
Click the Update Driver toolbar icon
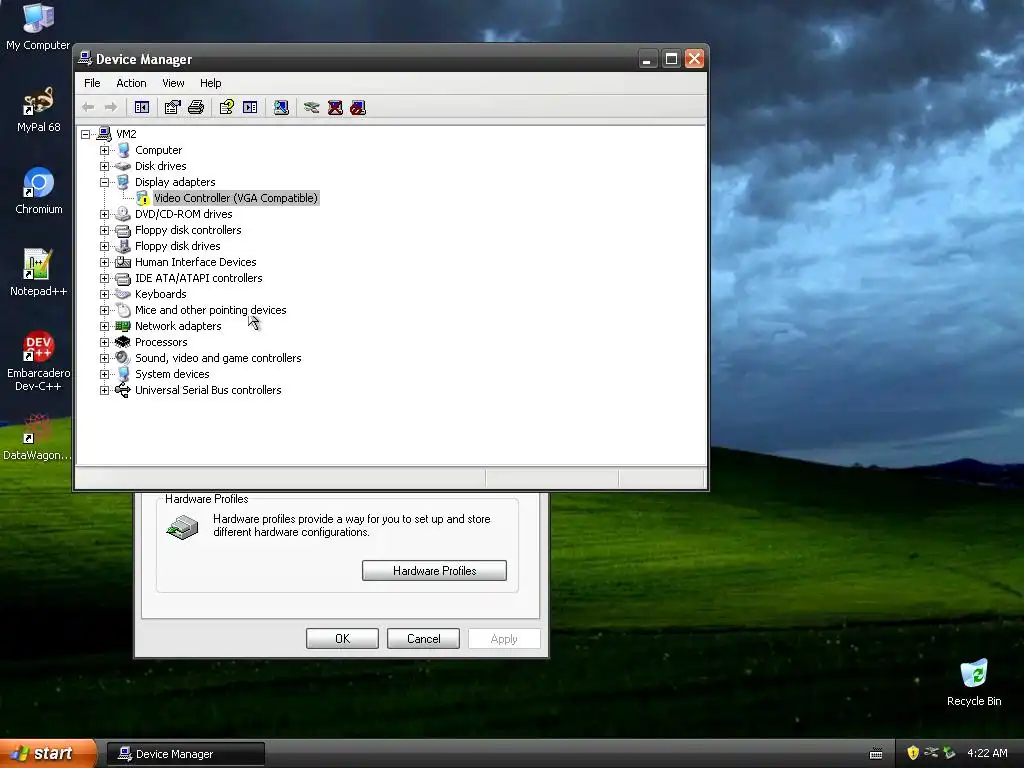click(312, 107)
